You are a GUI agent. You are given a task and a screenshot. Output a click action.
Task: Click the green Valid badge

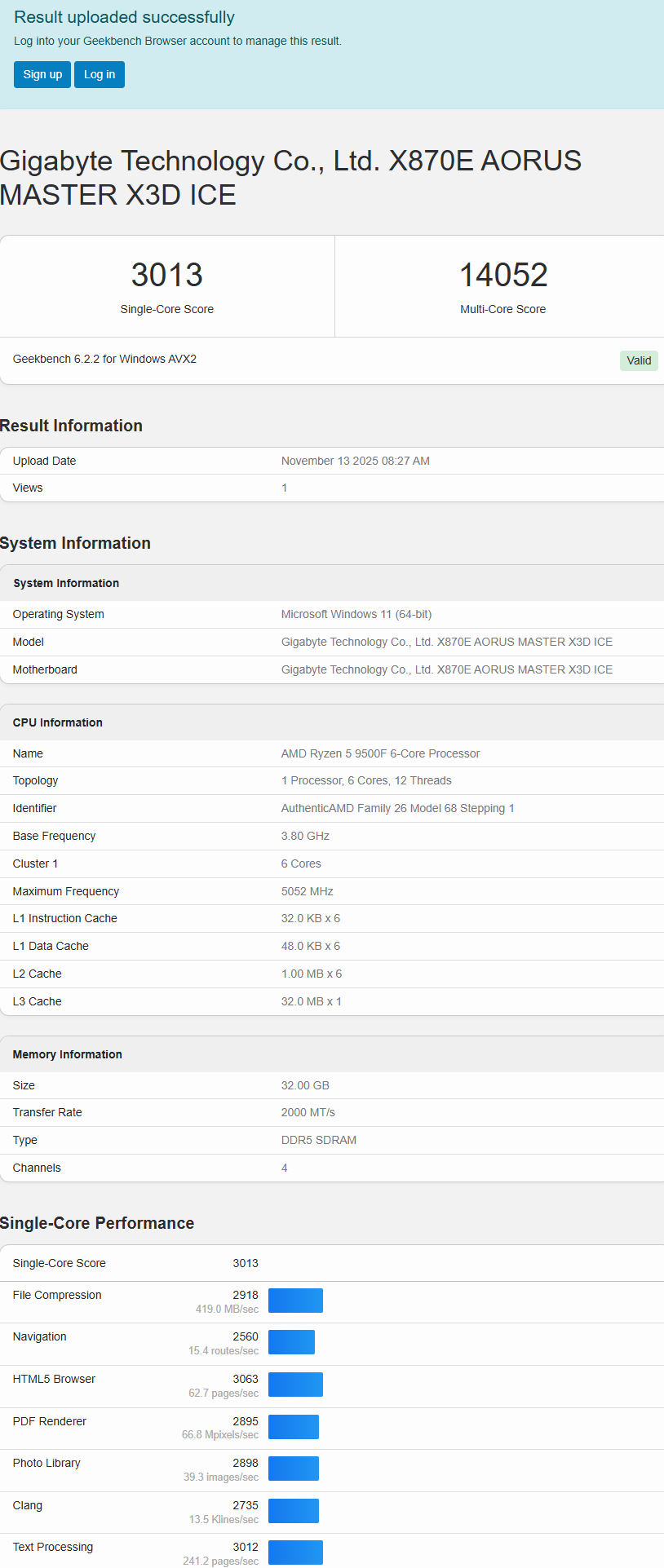638,360
